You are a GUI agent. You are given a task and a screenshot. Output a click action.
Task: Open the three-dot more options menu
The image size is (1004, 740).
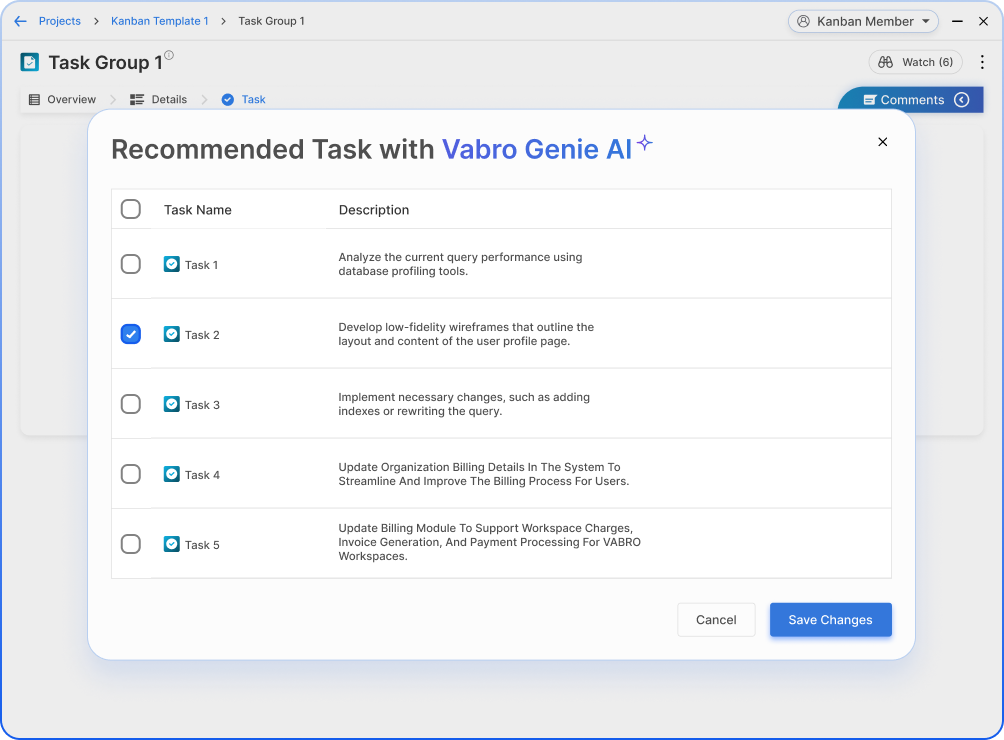coord(982,62)
